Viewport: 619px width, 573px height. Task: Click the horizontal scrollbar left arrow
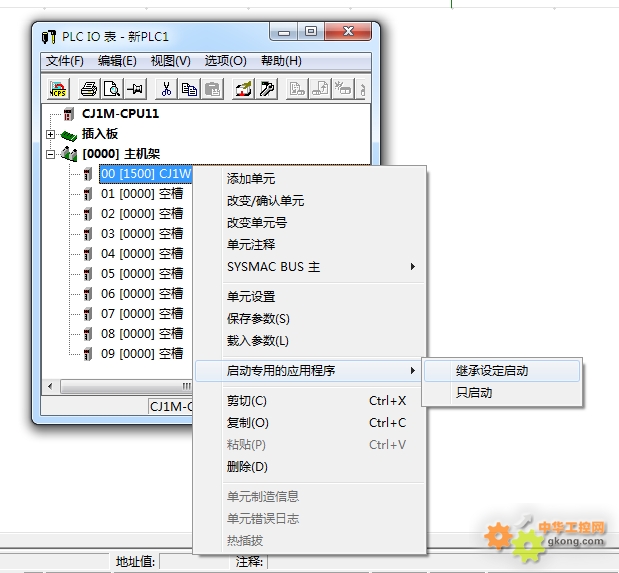tap(51, 386)
